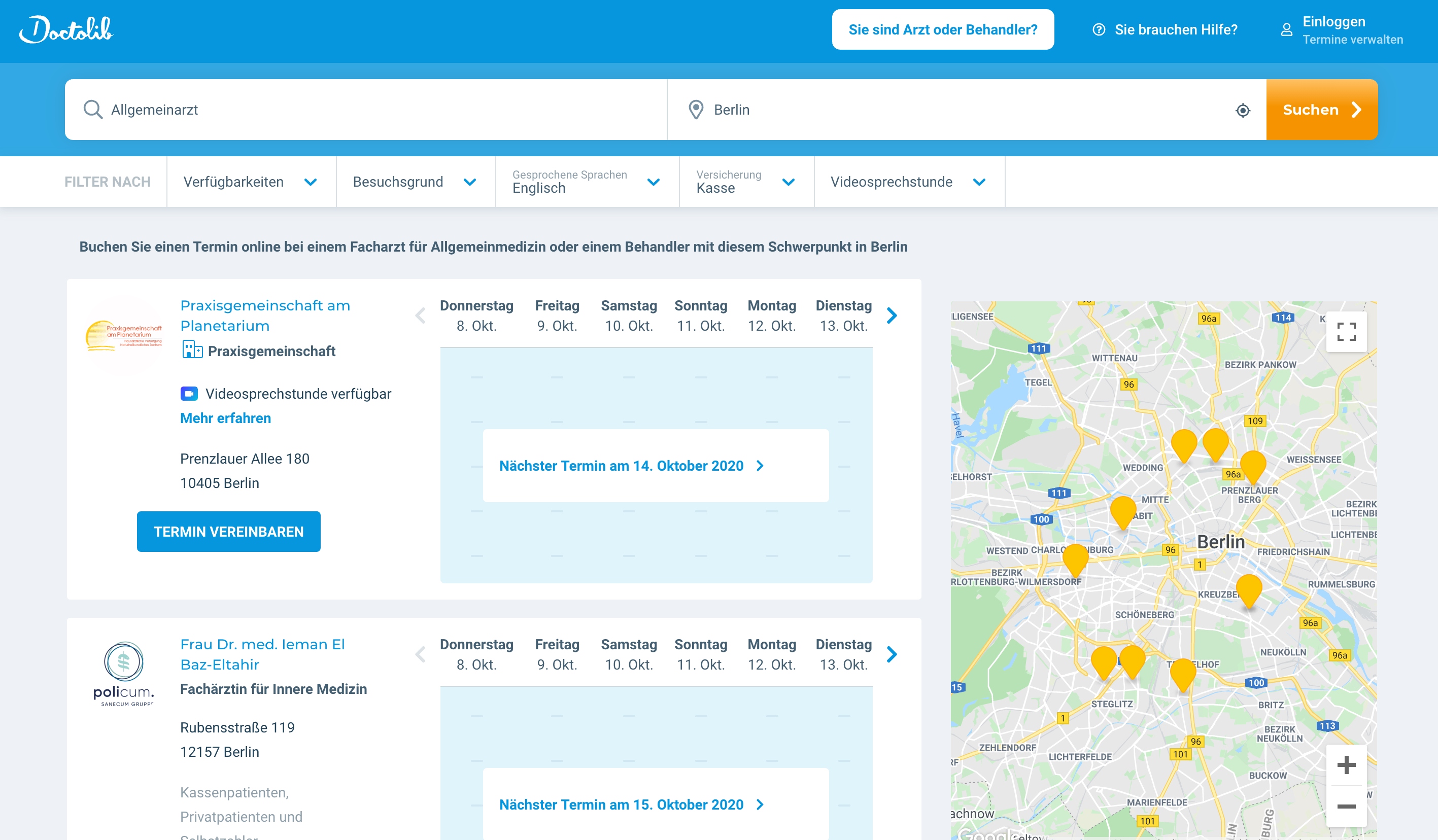Image resolution: width=1438 pixels, height=840 pixels.
Task: Open Frau Dr. med. Ieman El Baz-Eltahir profile
Action: (262, 654)
